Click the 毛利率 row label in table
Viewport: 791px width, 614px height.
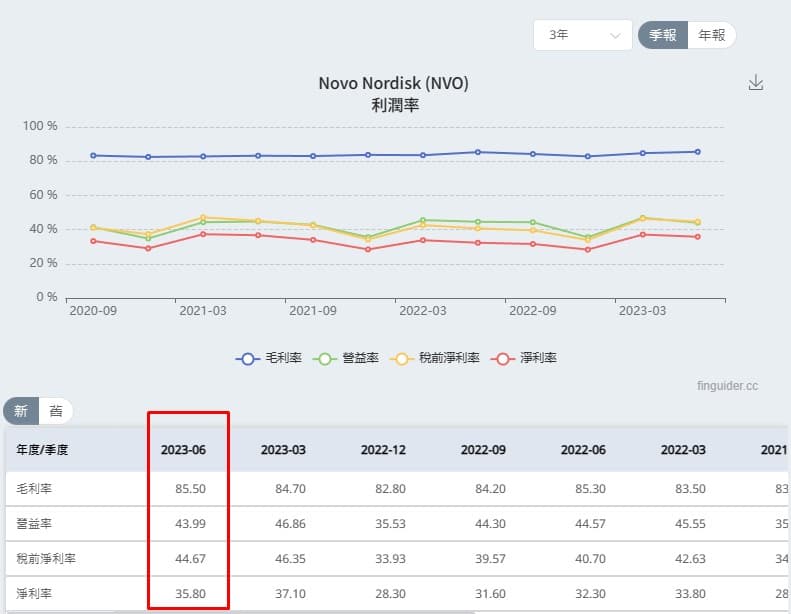point(34,488)
